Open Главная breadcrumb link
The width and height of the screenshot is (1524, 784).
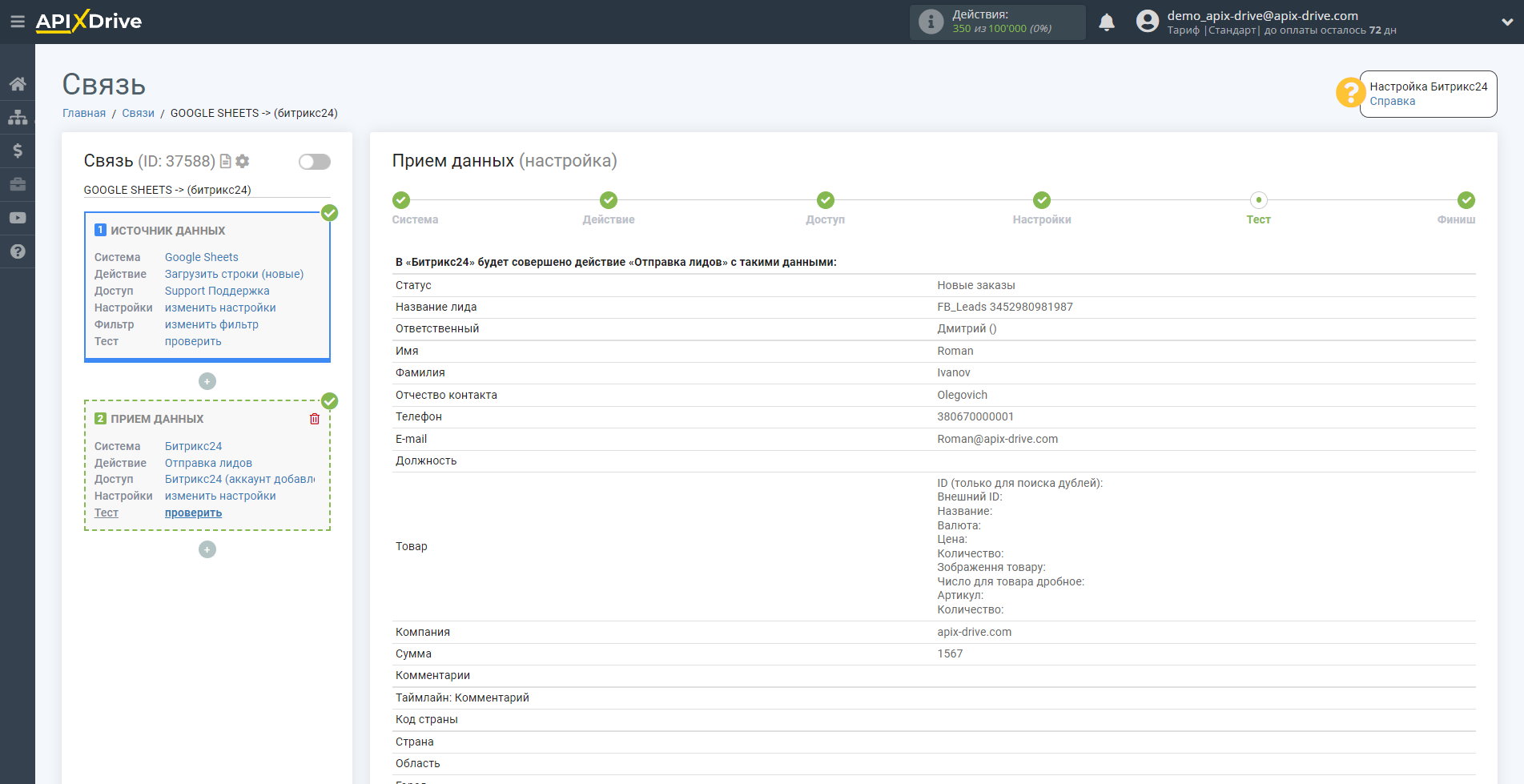click(x=84, y=114)
